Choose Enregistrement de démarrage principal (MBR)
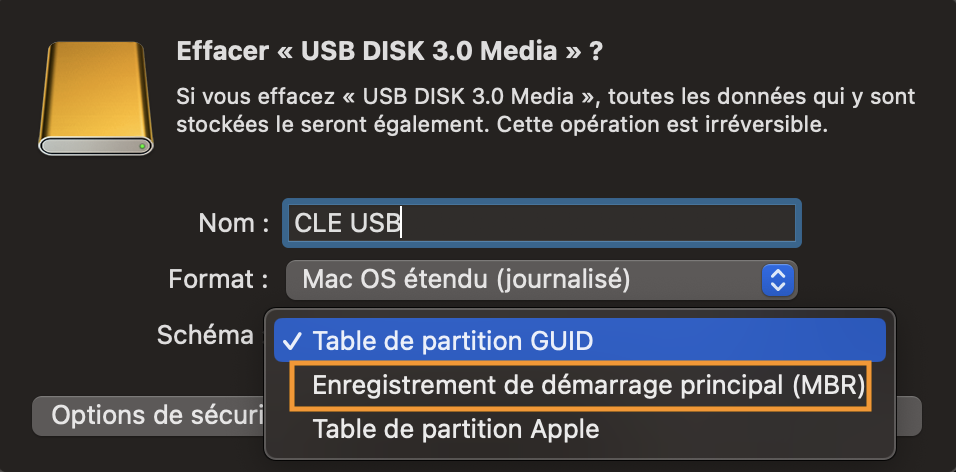Viewport: 956px width, 472px height. (x=580, y=386)
